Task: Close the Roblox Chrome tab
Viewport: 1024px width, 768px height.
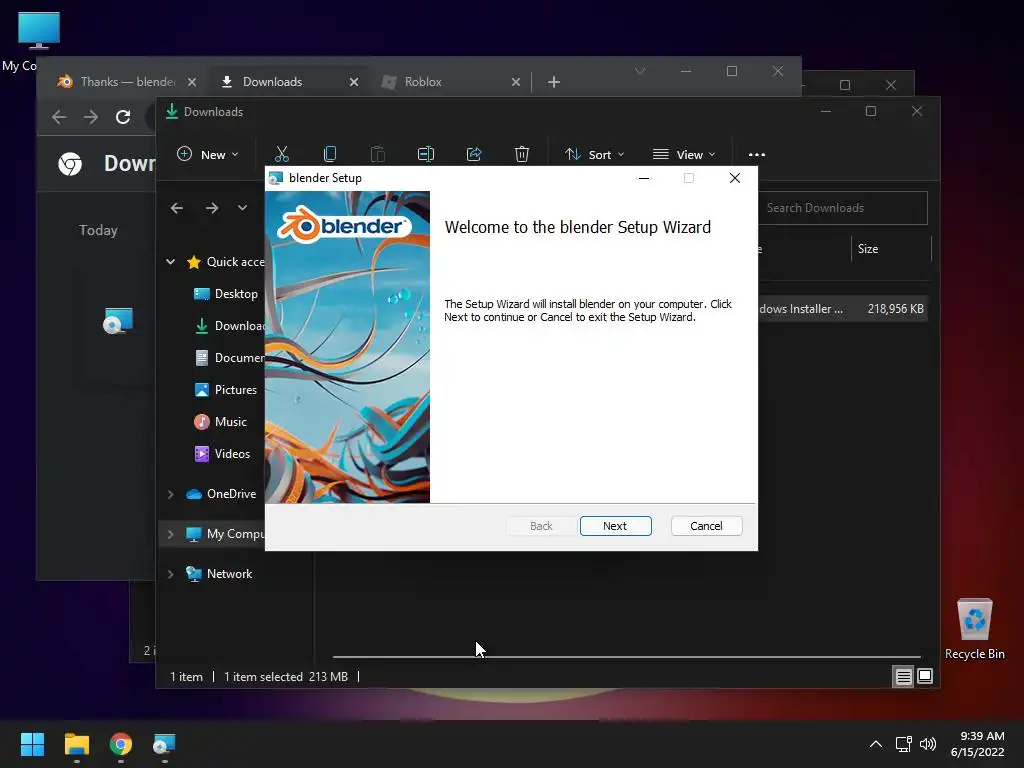Action: click(x=516, y=82)
